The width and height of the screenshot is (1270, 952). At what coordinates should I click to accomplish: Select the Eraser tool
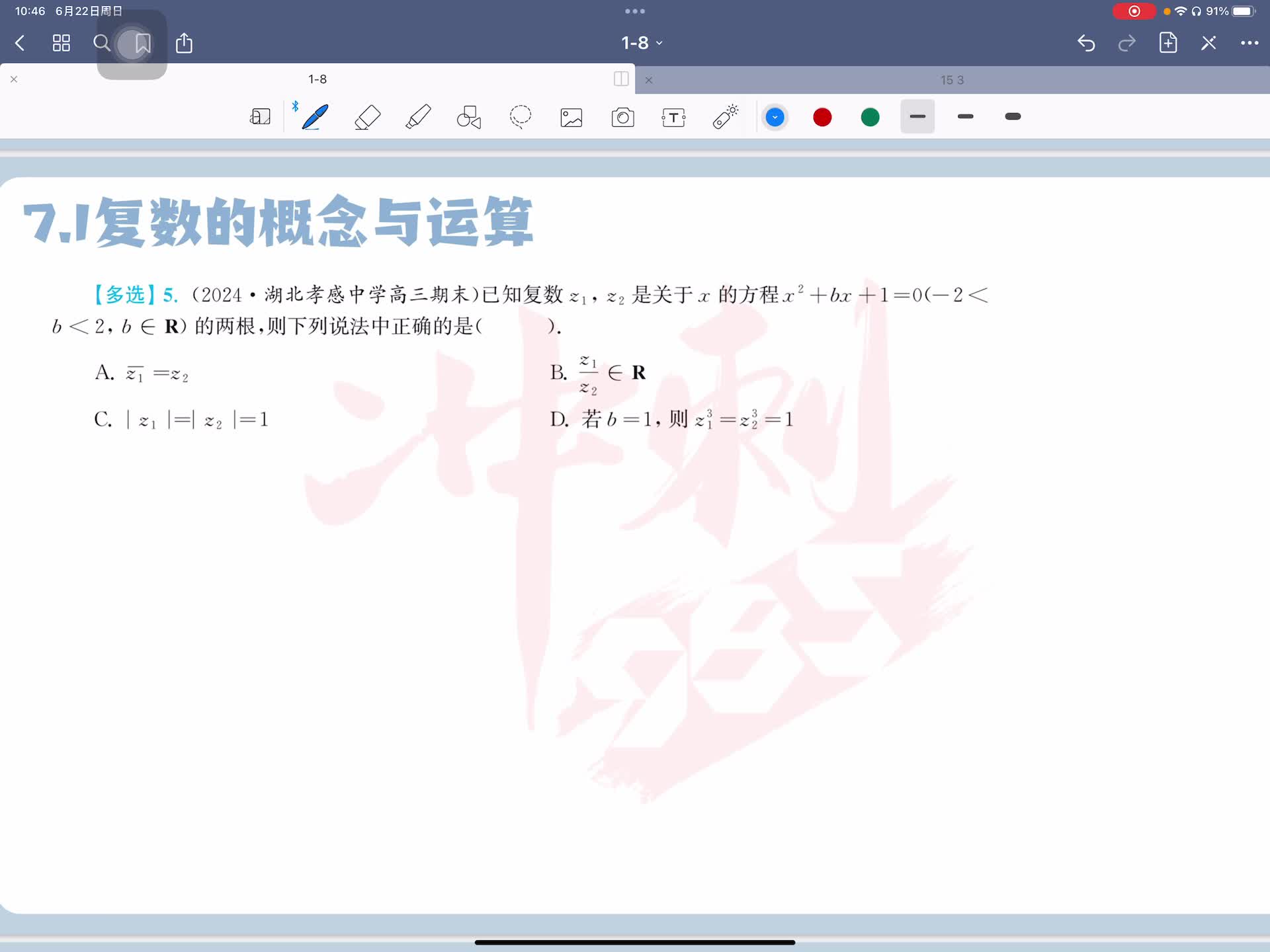point(367,117)
